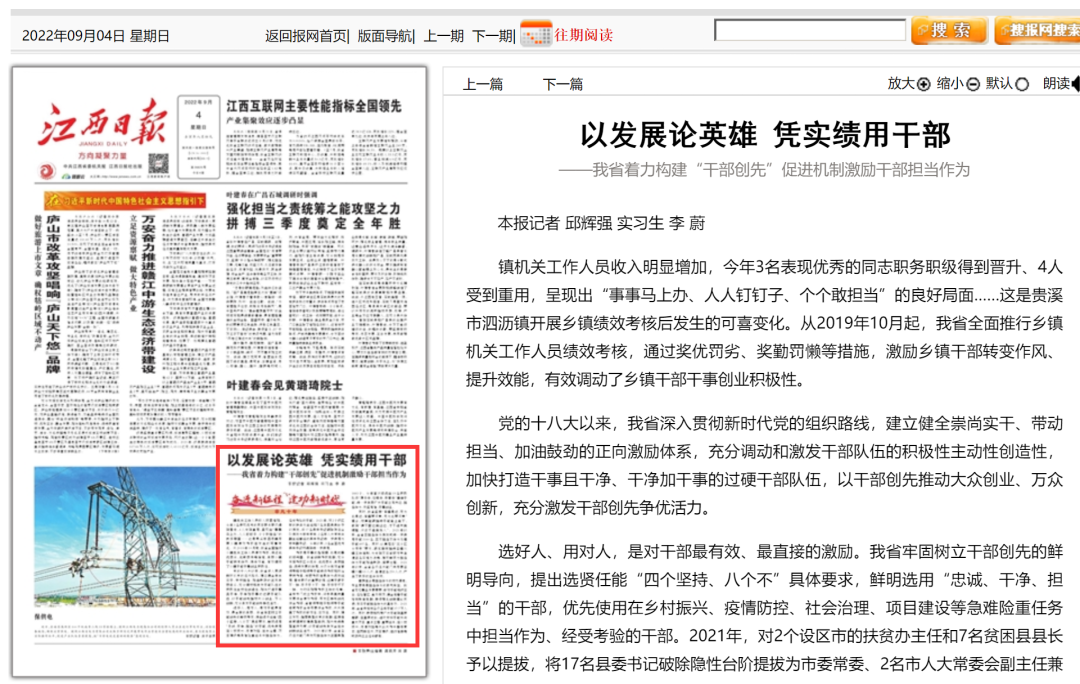
Task: Open article 强化担当之责统筹之能攻坚之力 on page preview
Action: [313, 209]
